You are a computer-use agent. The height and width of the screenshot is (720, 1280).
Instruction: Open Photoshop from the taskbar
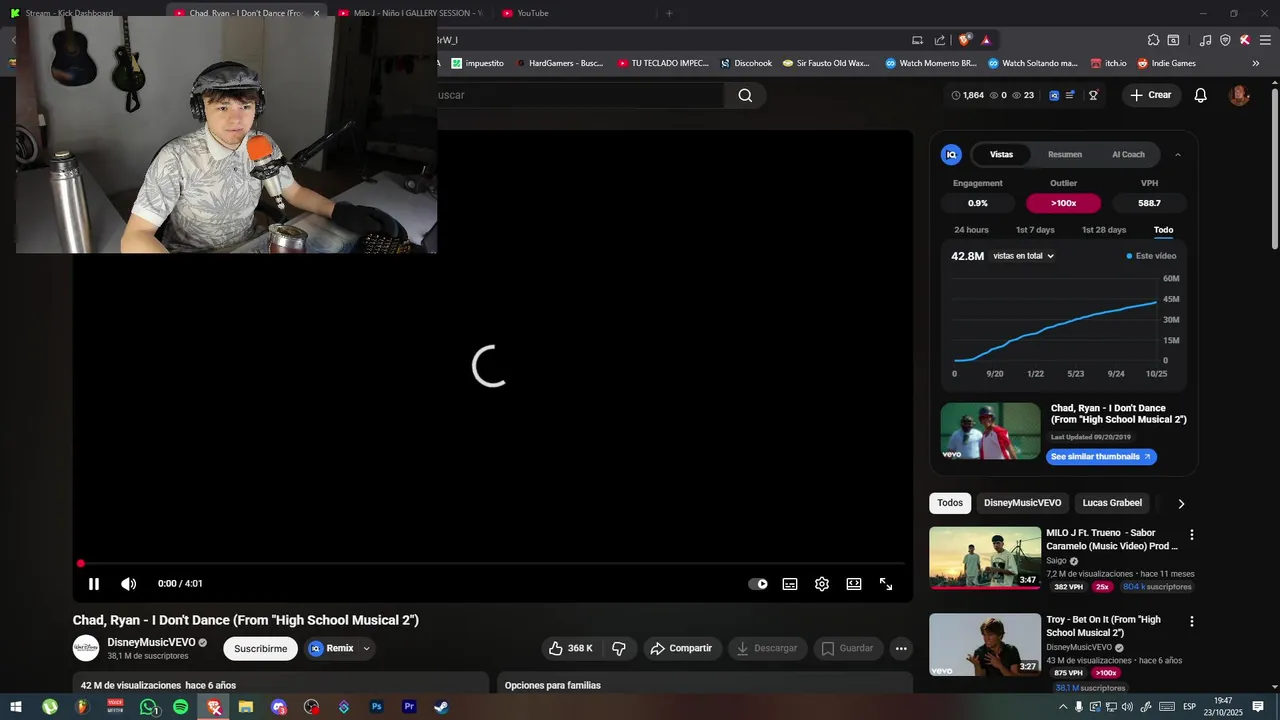coord(377,707)
